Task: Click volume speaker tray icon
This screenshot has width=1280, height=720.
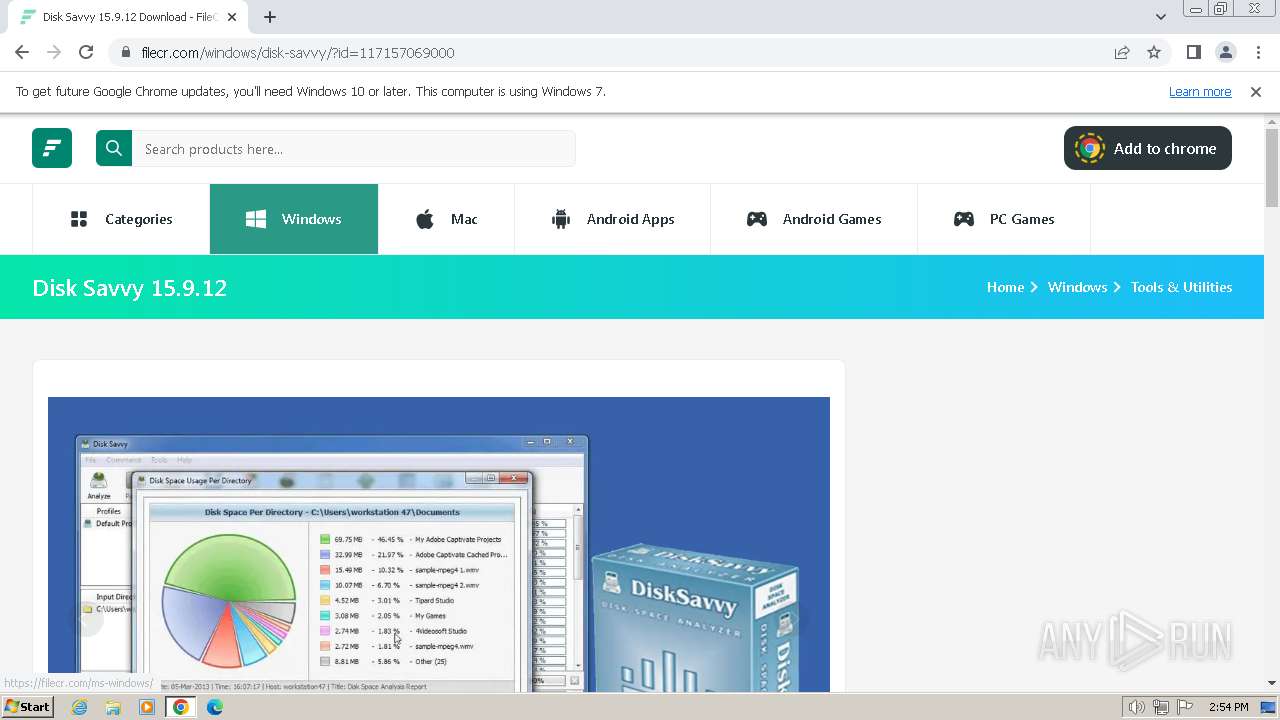Action: 1137,707
